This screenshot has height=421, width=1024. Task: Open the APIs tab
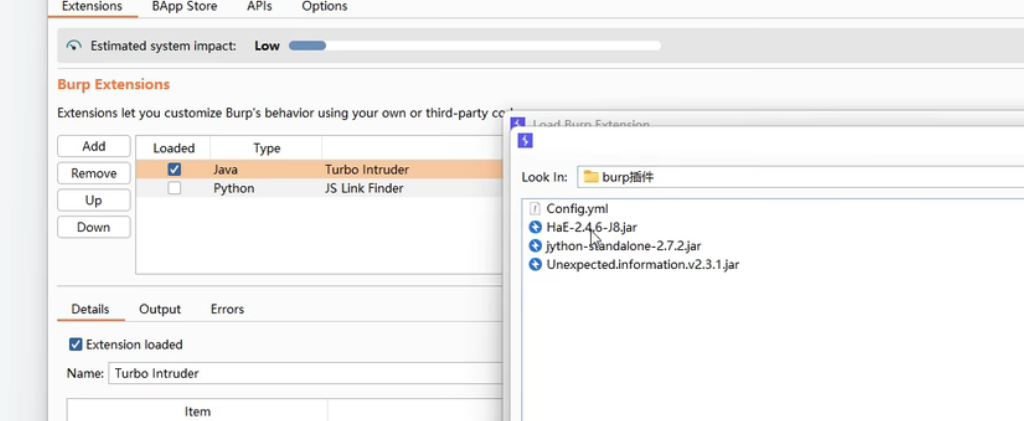point(259,7)
